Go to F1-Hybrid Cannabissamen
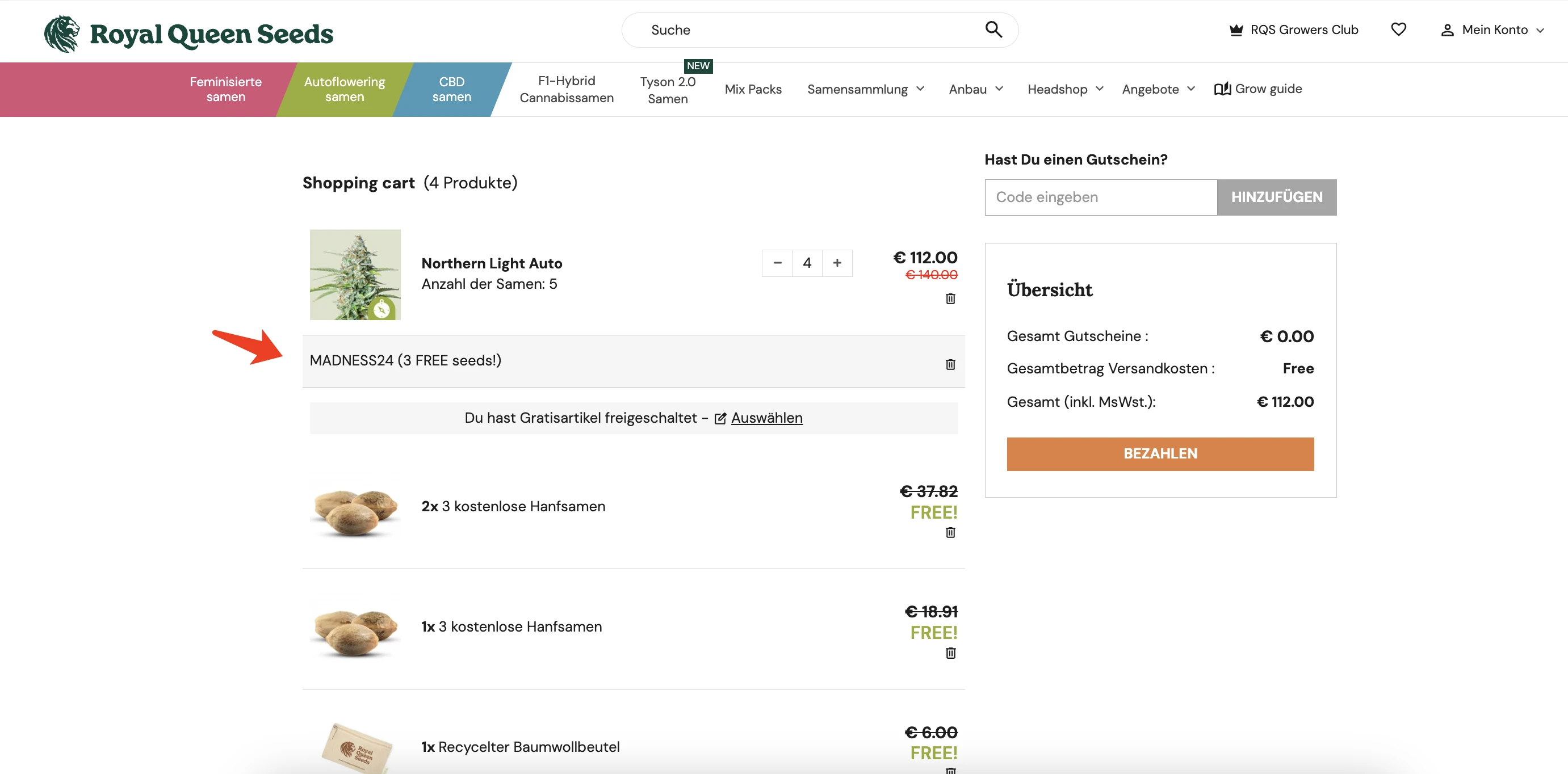 [x=566, y=90]
